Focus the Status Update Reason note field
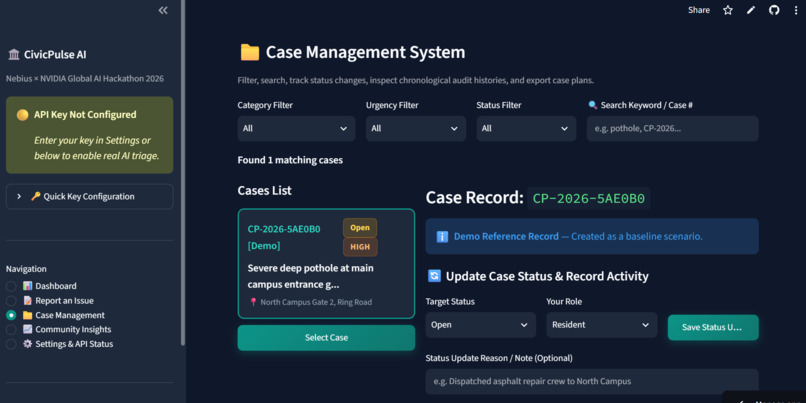The height and width of the screenshot is (403, 806). 592,381
